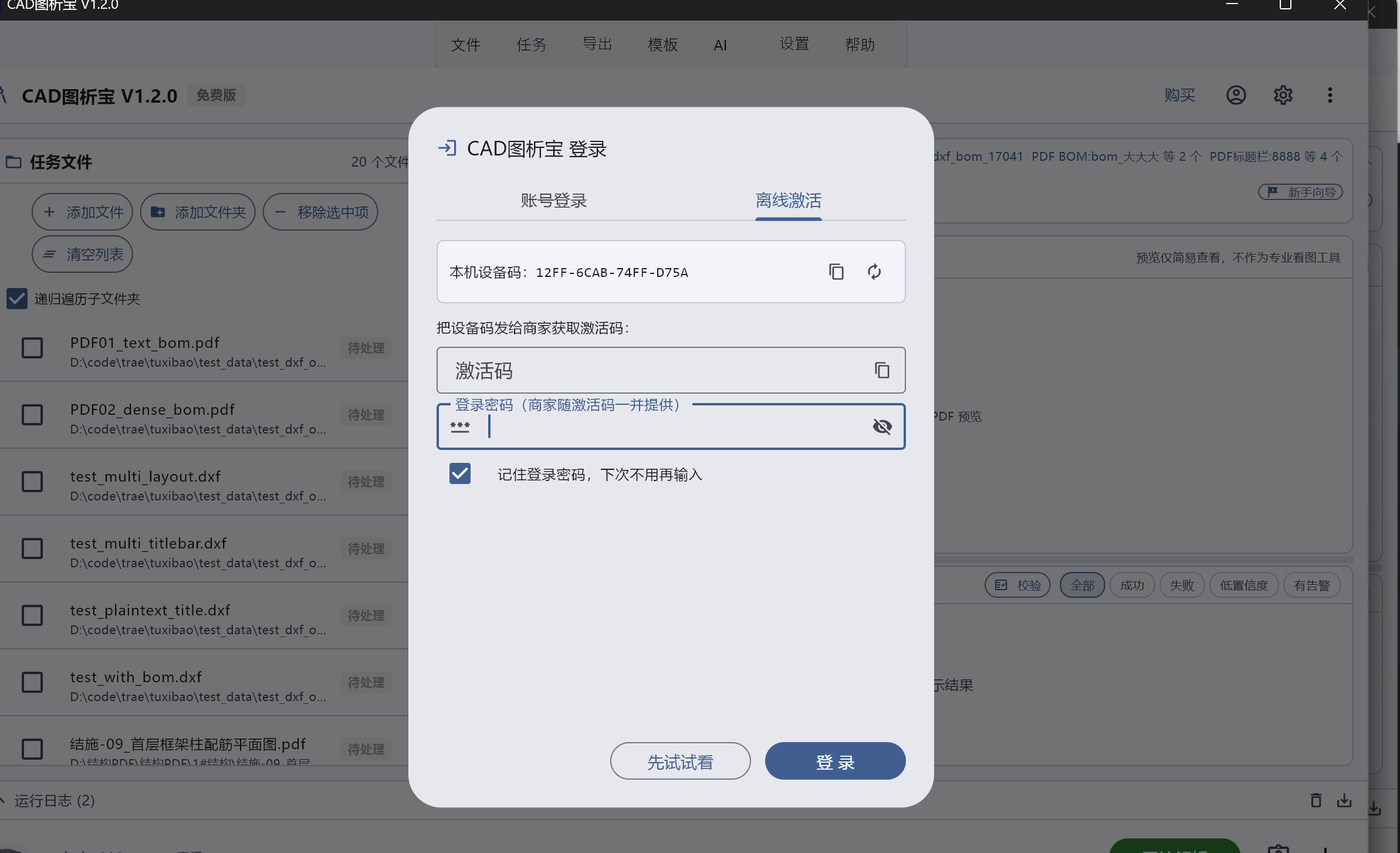This screenshot has width=1400, height=853.
Task: Open the 任务 menu
Action: (531, 45)
